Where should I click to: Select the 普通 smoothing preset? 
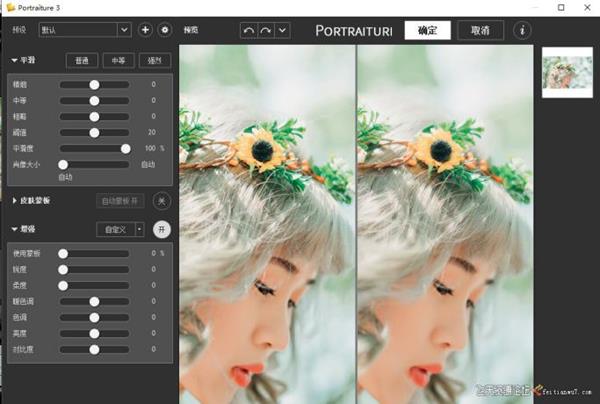click(x=83, y=61)
